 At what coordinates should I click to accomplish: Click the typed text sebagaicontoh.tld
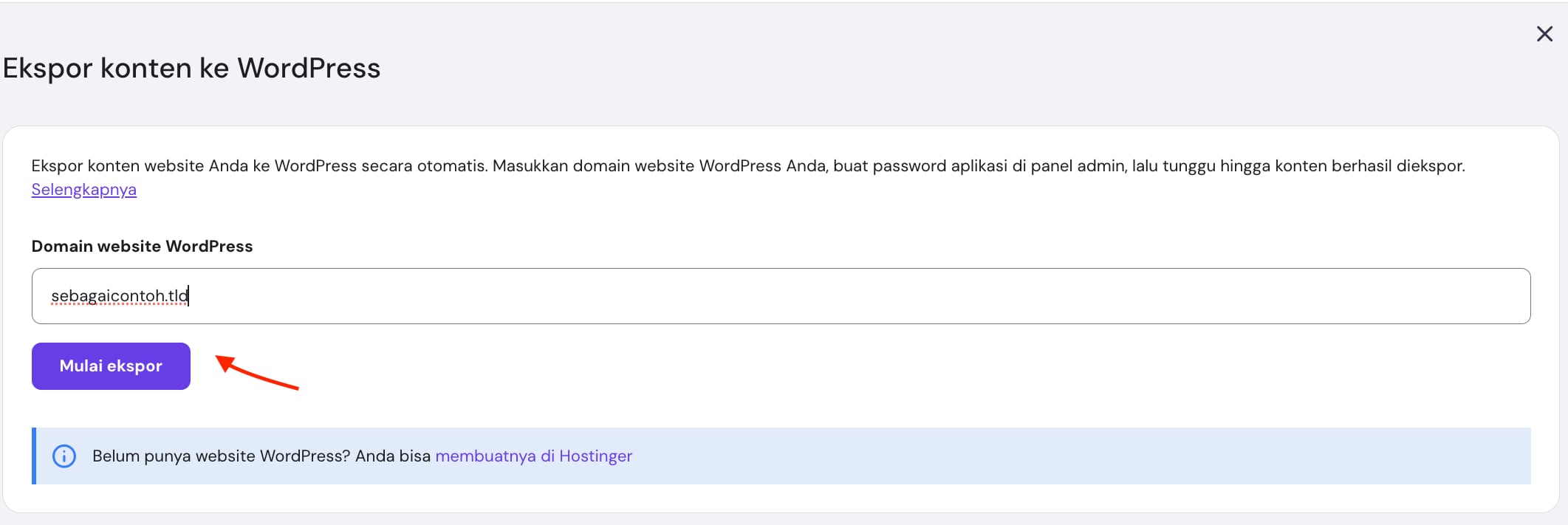120,296
